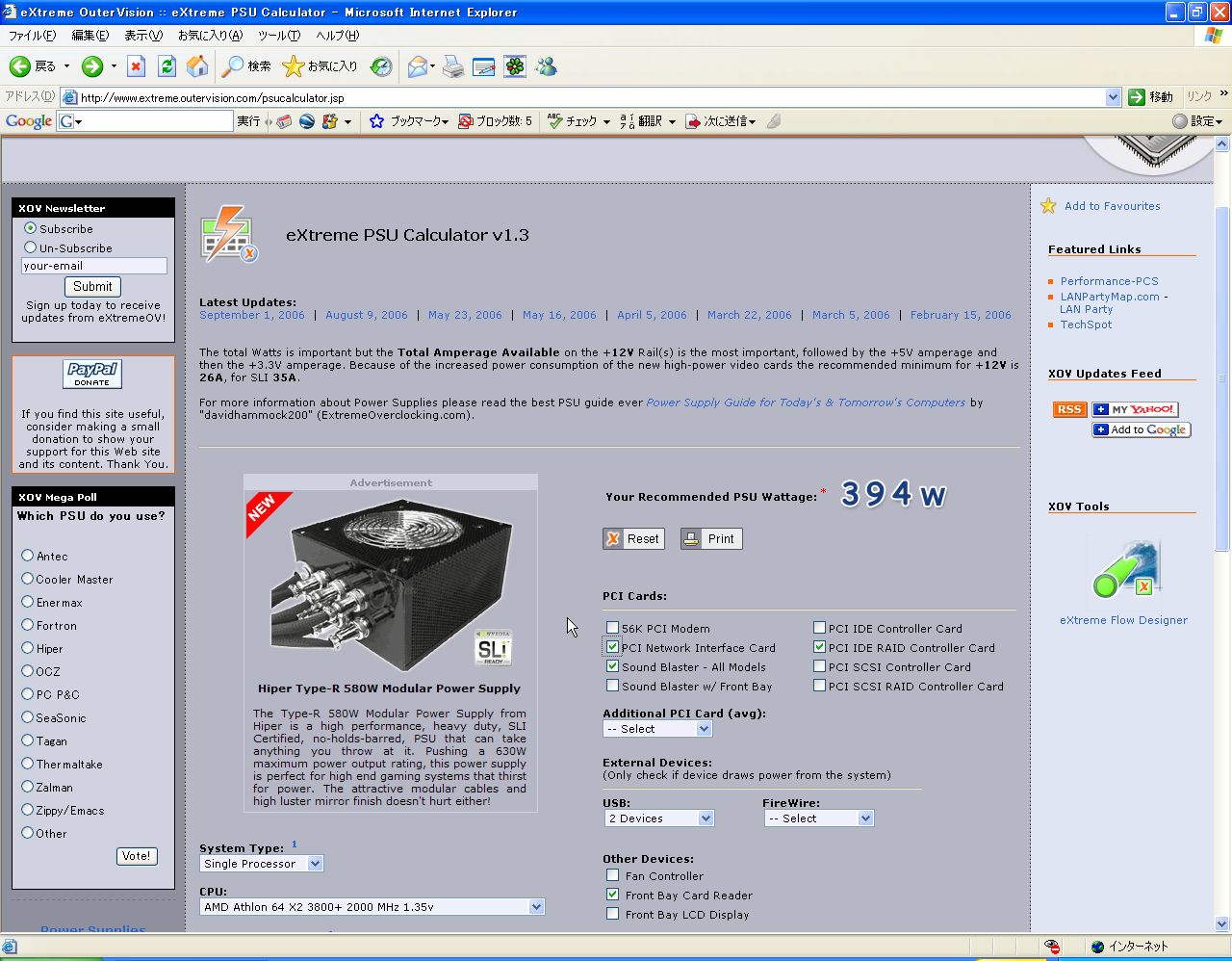Expand the Back button history arrow

(66, 66)
